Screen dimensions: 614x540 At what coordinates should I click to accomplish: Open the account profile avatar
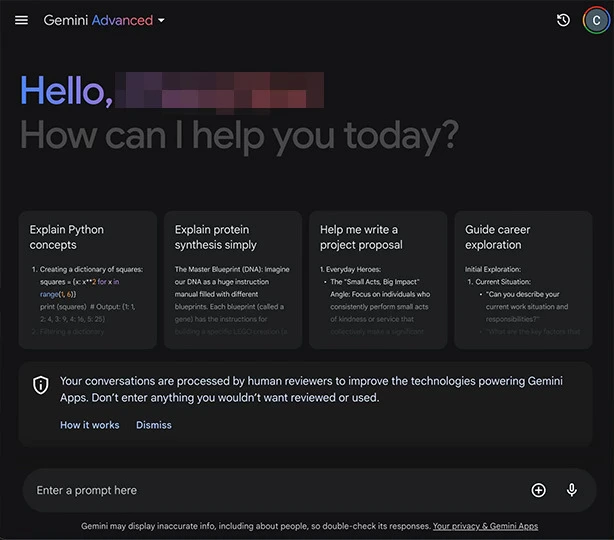coord(596,20)
